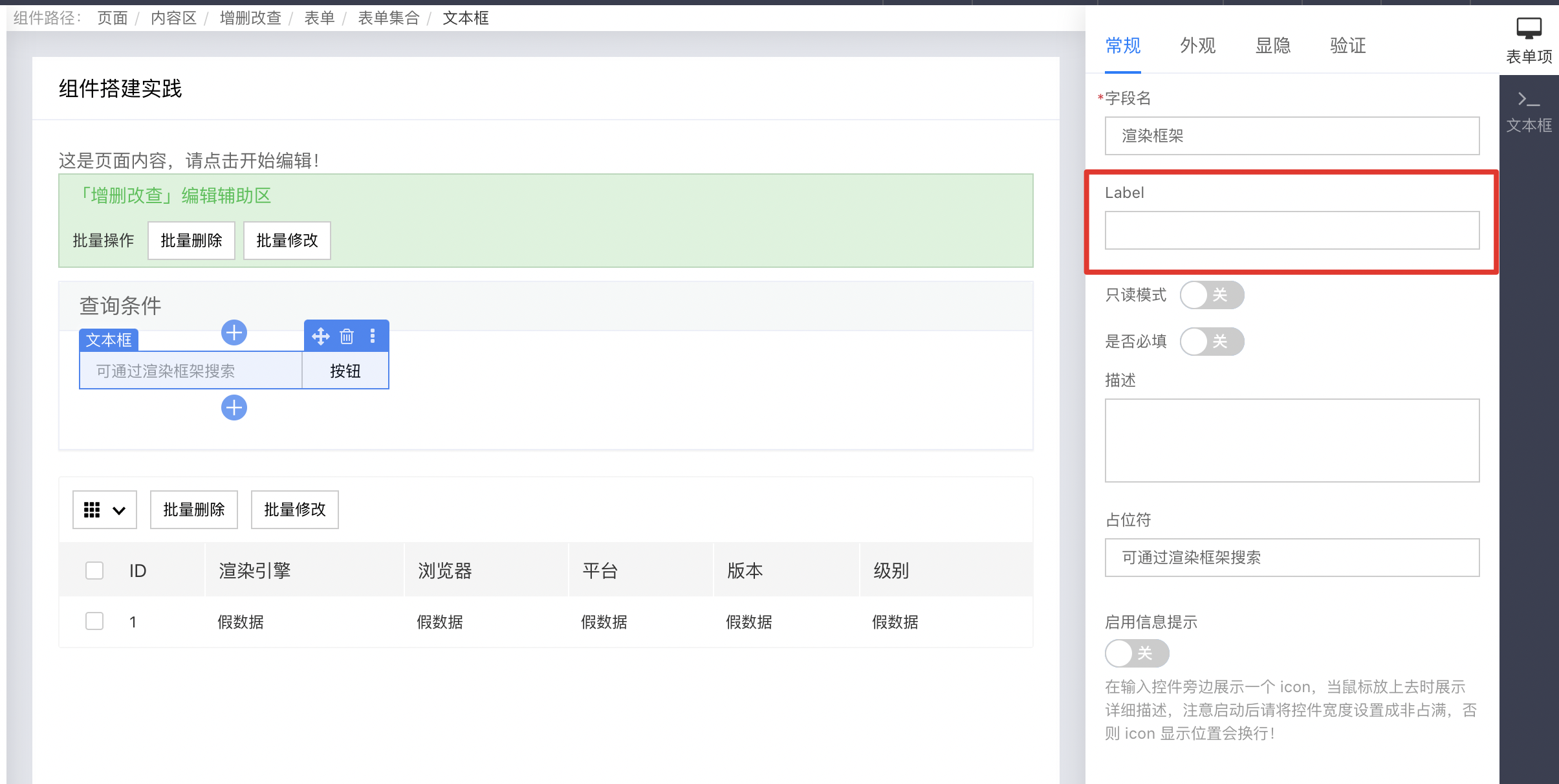The height and width of the screenshot is (784, 1559).
Task: Click the plus icon below the text box
Action: tap(234, 408)
